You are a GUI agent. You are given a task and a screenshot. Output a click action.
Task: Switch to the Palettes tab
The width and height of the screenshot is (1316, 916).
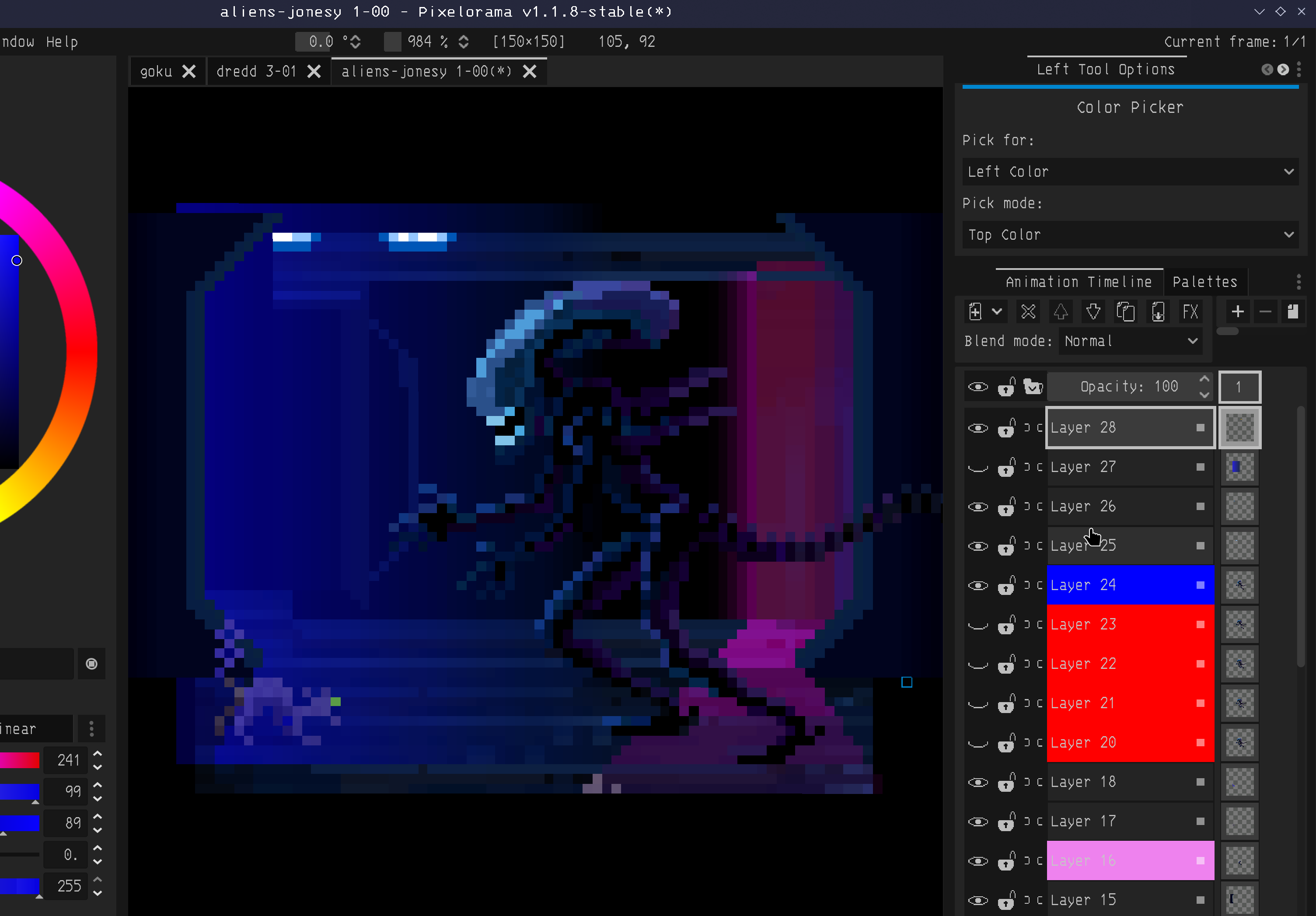pyautogui.click(x=1204, y=281)
